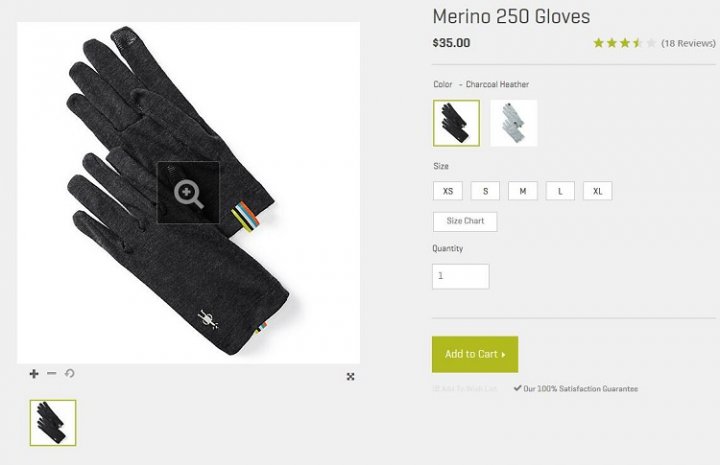Choose size M
This screenshot has width=720, height=465.
coord(523,191)
